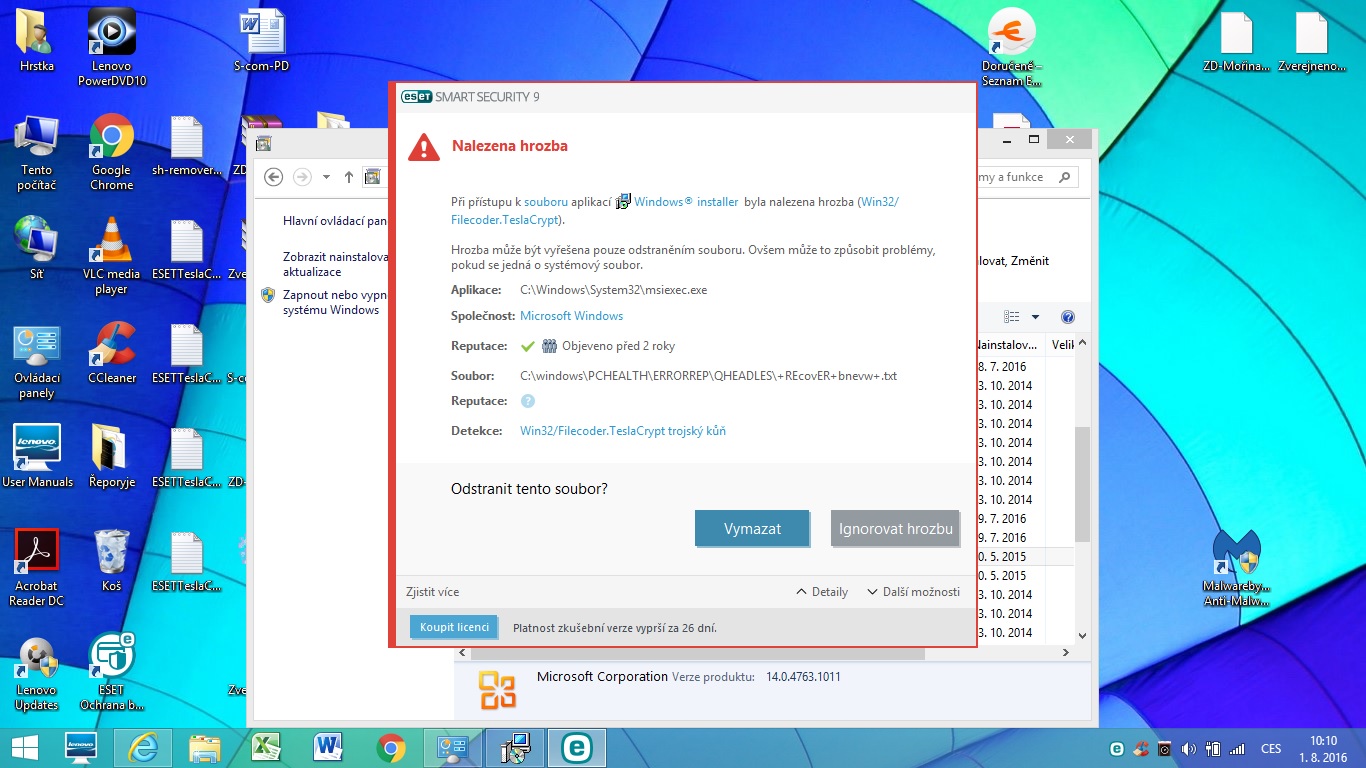1366x768 pixels.
Task: Click the blue help icon in Control Panel
Action: (x=1067, y=317)
